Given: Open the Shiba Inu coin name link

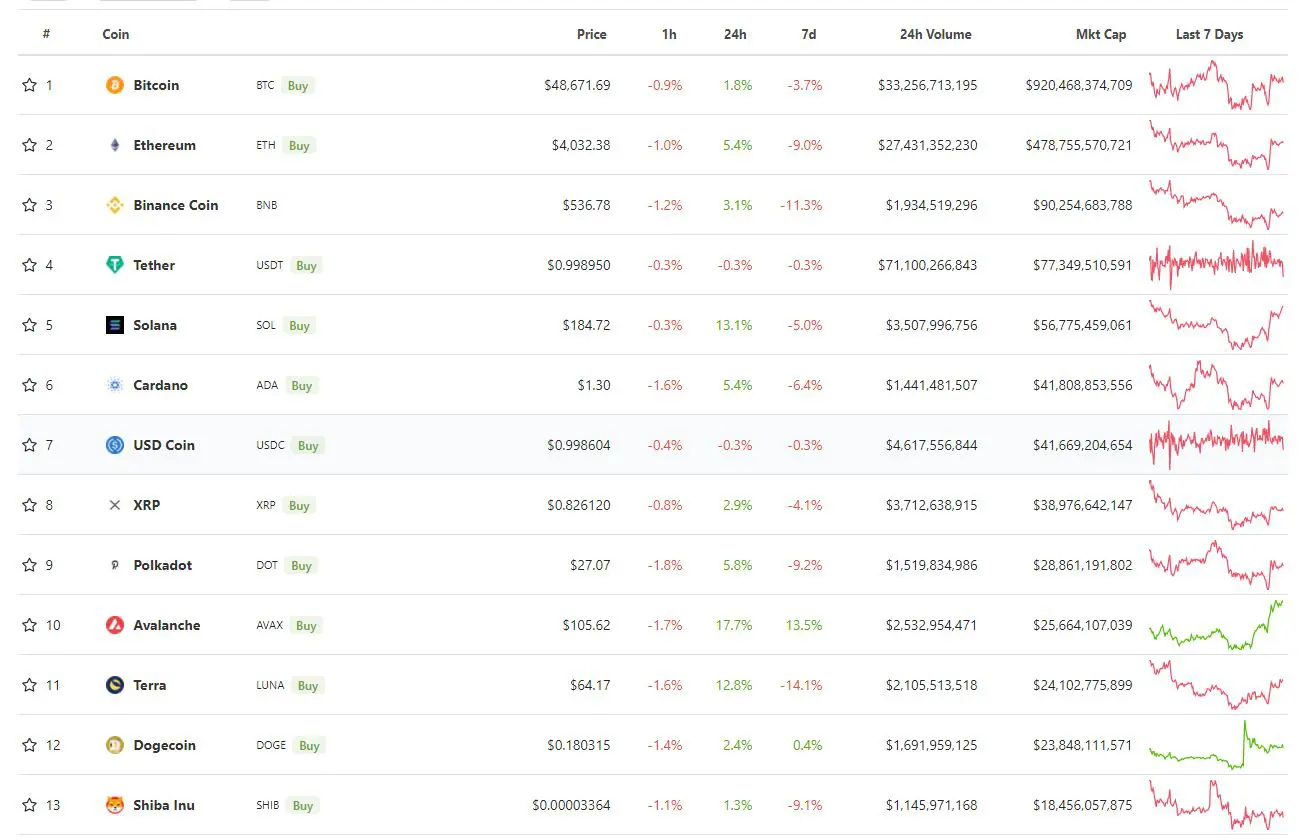Looking at the screenshot, I should (x=164, y=805).
